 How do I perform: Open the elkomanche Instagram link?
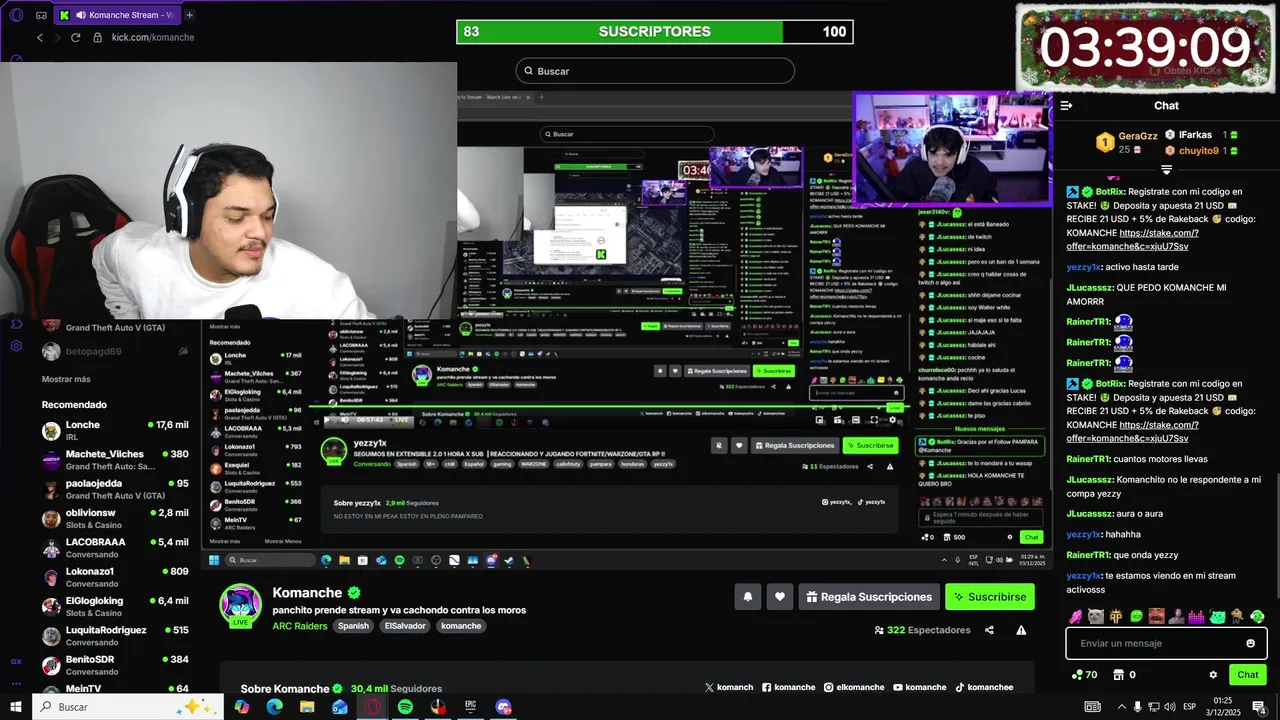pyautogui.click(x=854, y=687)
